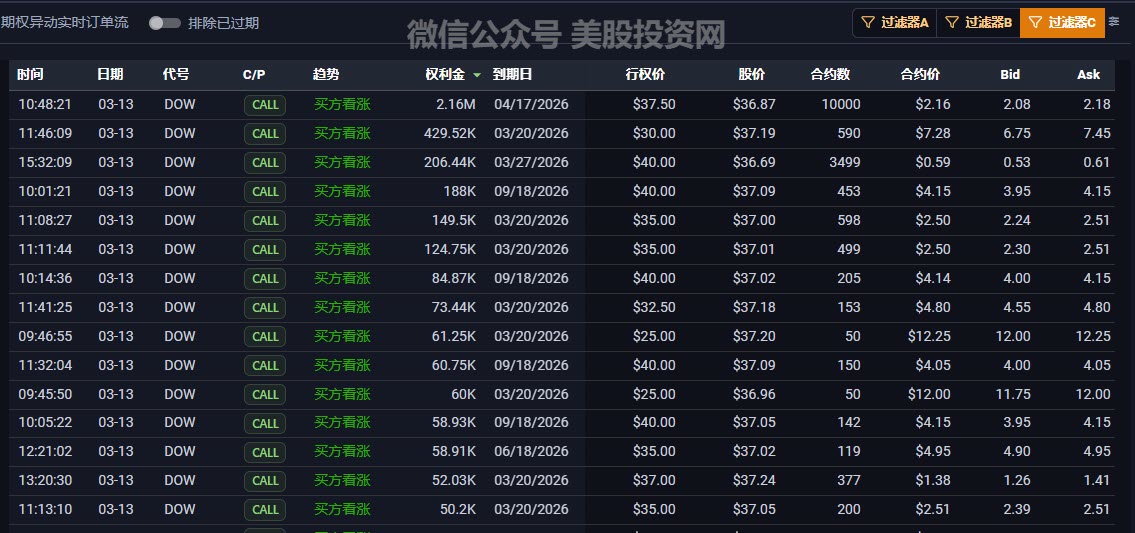The image size is (1135, 533).
Task: Open the filter settings sliders icon
Action: pyautogui.click(x=1115, y=22)
